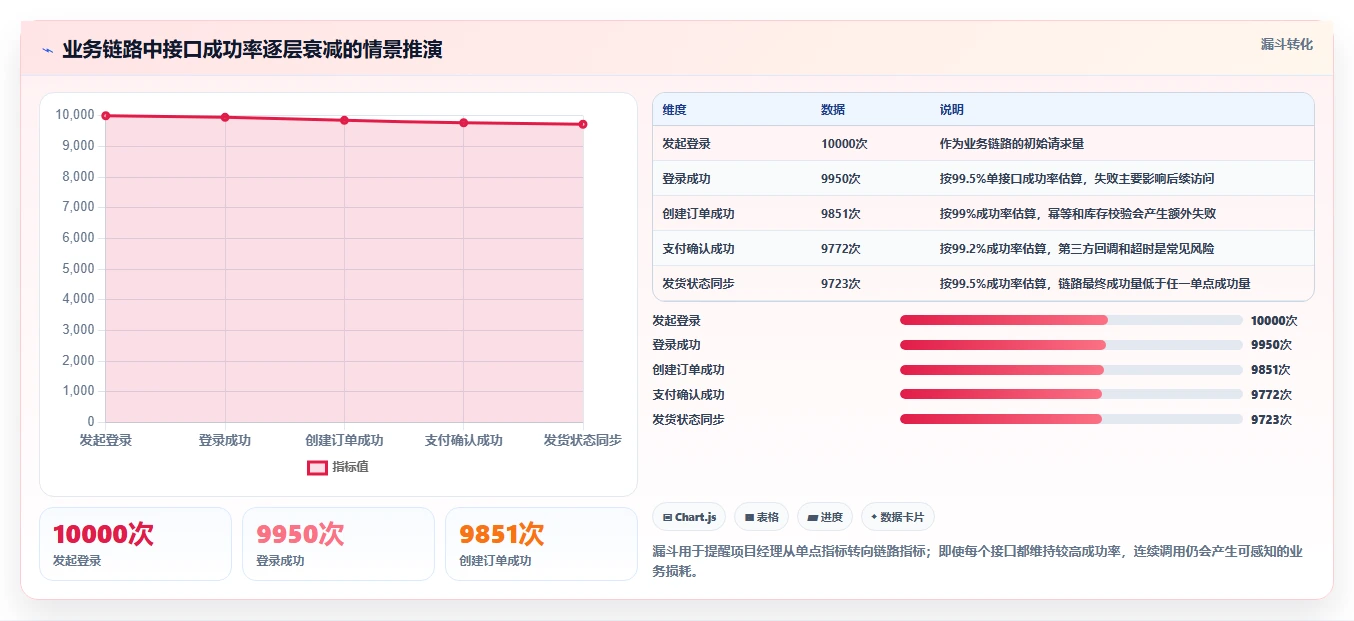Click the page title 业务链路中接口成功率逐层衰减的情景推演
The image size is (1354, 621).
252,50
